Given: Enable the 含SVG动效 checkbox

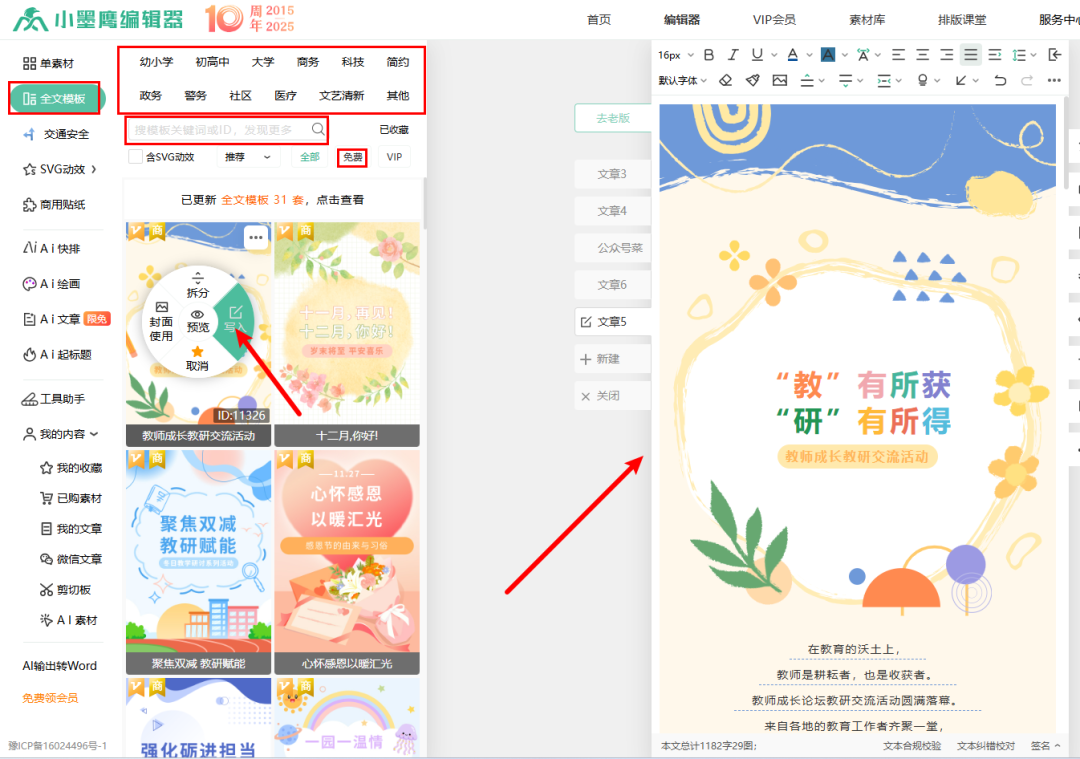Looking at the screenshot, I should tap(135, 157).
